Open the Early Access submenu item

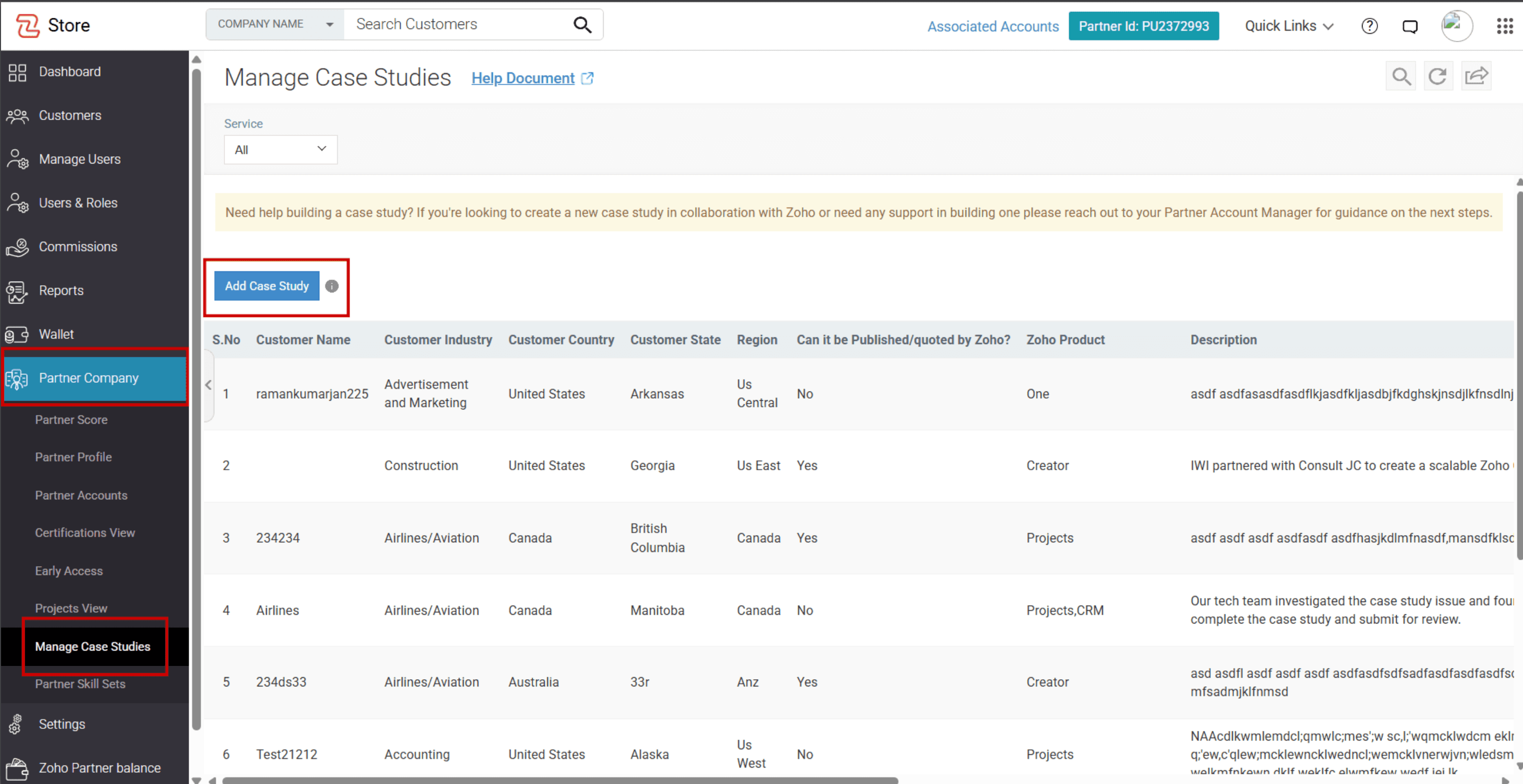pyautogui.click(x=68, y=571)
